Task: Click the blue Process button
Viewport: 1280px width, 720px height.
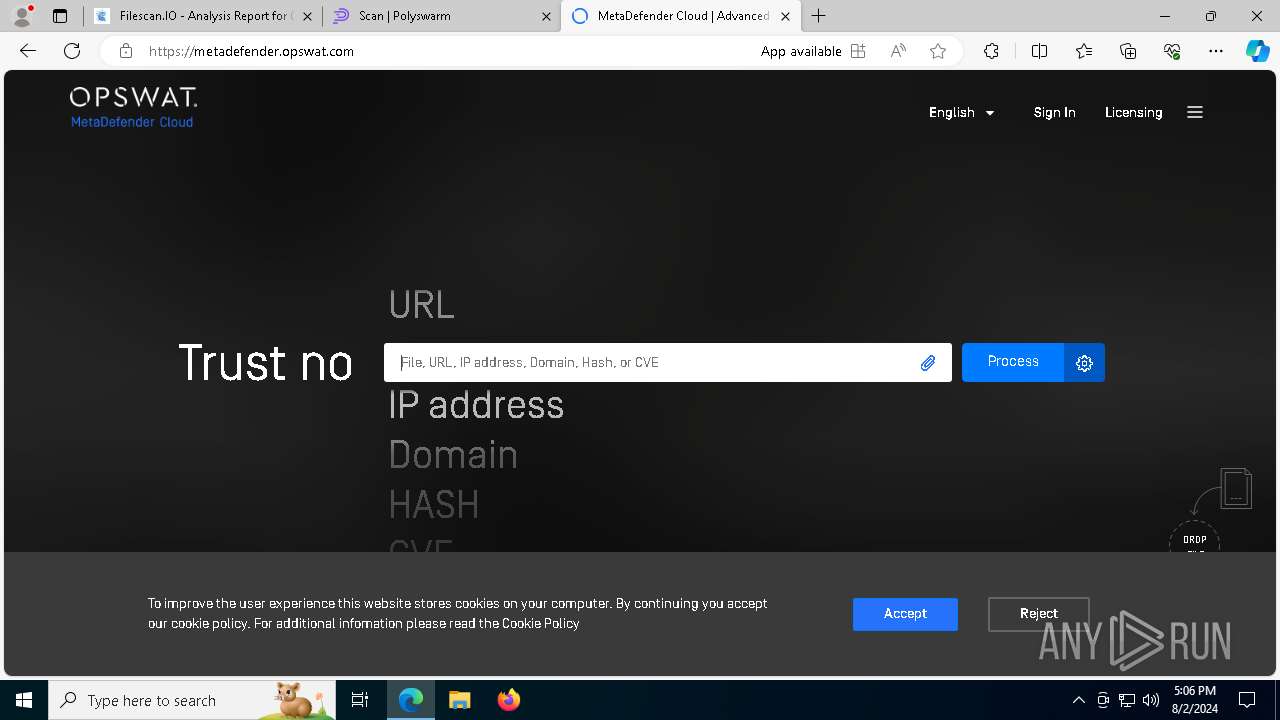Action: click(x=1013, y=362)
